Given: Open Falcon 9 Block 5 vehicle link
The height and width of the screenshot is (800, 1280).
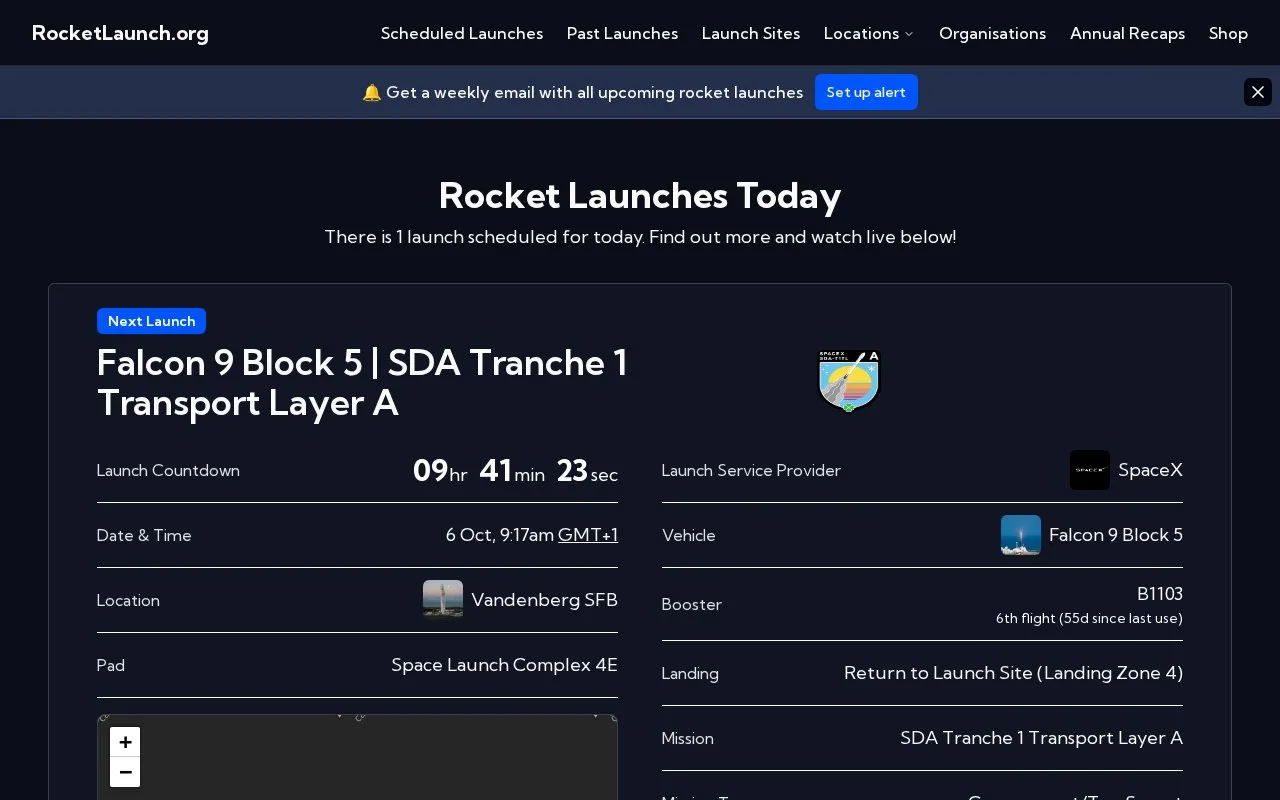Looking at the screenshot, I should click(1116, 535).
